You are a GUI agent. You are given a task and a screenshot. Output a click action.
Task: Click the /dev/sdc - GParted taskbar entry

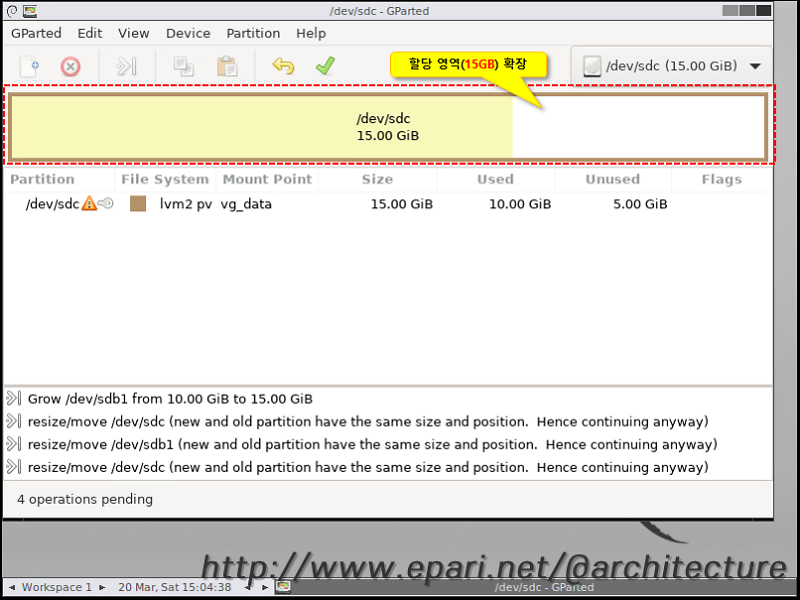click(544, 587)
